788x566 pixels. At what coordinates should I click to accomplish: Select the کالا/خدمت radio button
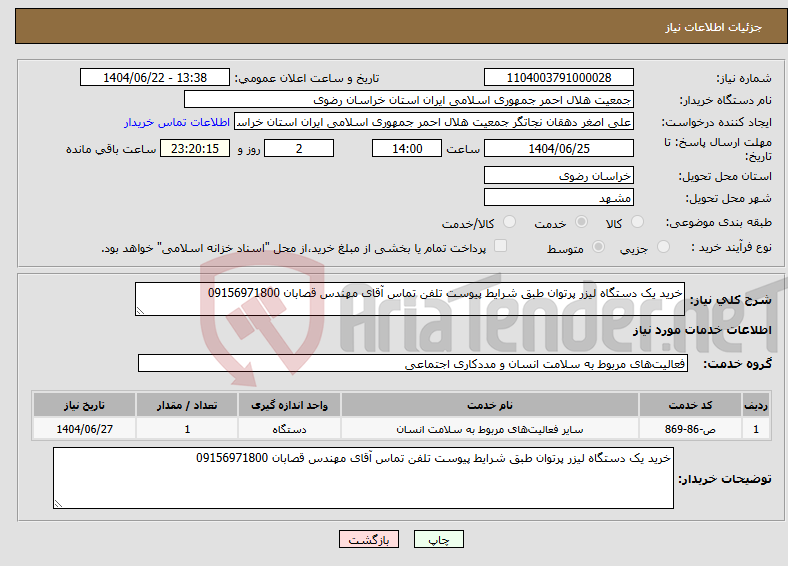click(x=509, y=222)
